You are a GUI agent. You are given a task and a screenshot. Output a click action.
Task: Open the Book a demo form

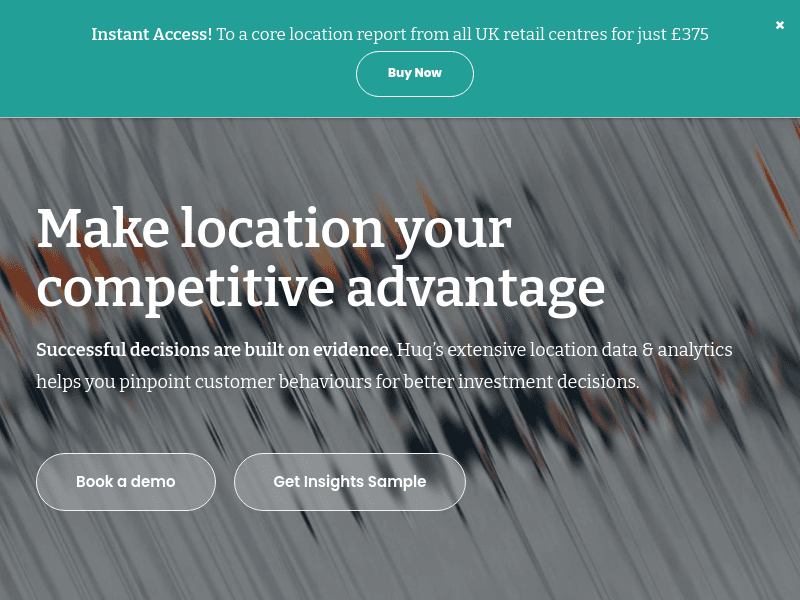tap(126, 482)
